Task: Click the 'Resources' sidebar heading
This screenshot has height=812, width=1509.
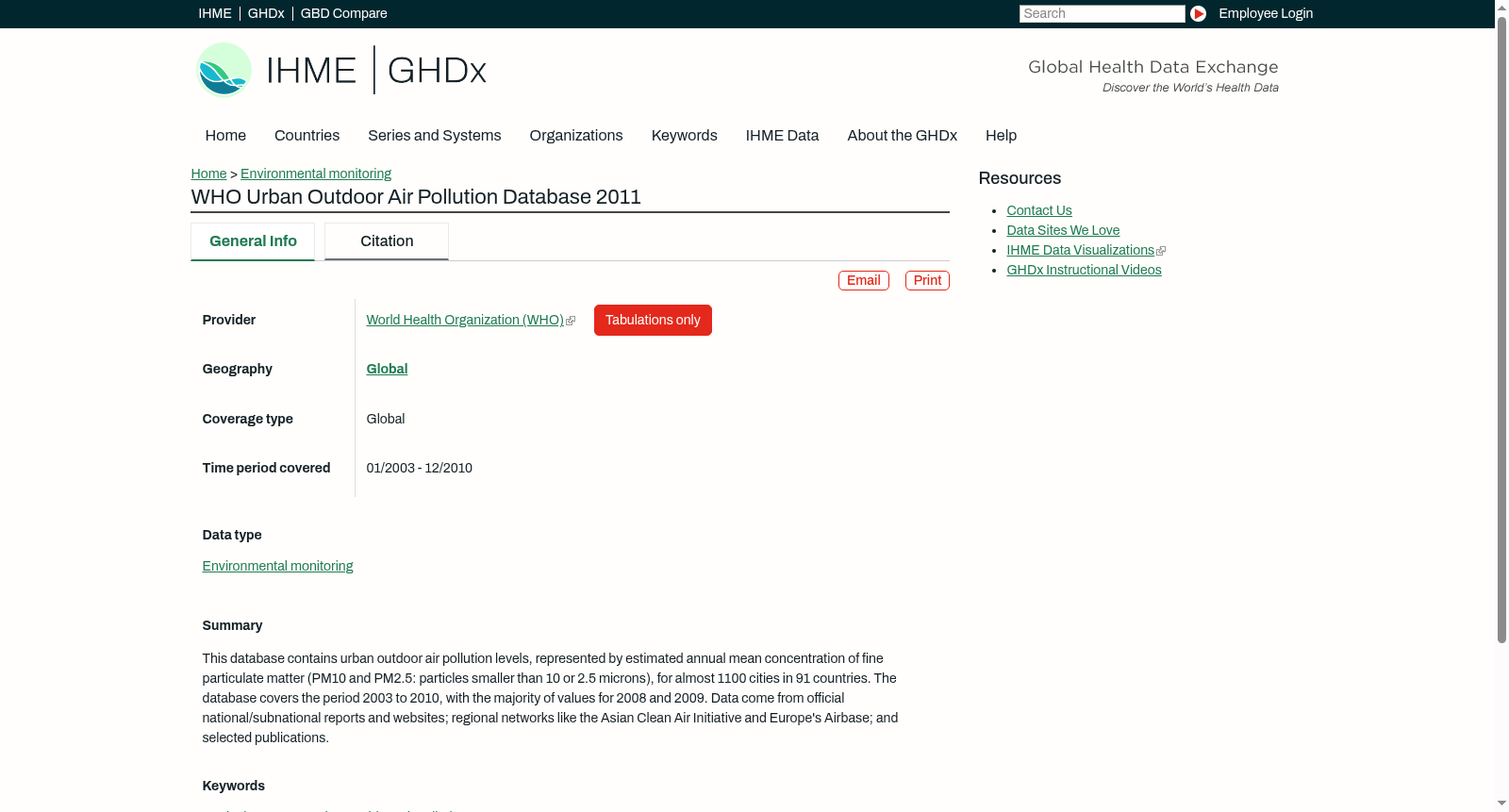Action: click(1020, 178)
